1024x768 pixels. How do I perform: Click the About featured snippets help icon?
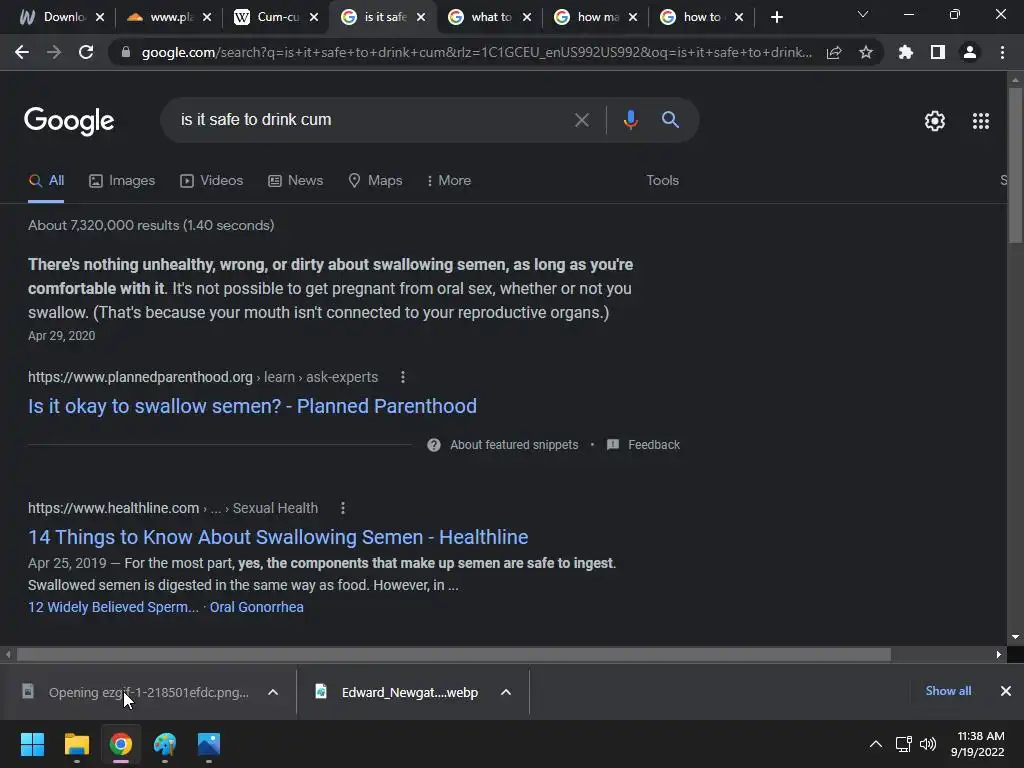[434, 445]
